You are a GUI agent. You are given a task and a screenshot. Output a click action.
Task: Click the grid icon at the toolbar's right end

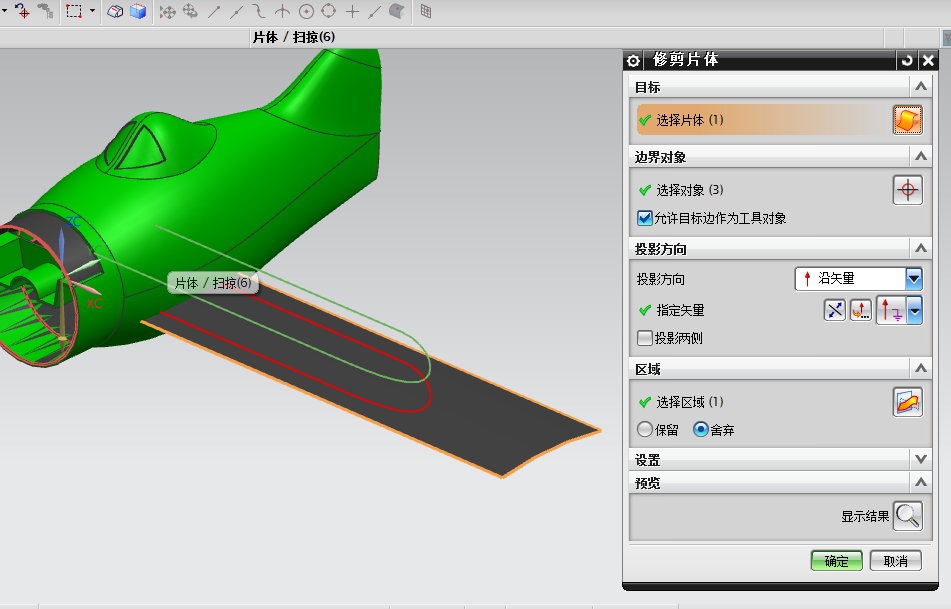click(x=425, y=11)
